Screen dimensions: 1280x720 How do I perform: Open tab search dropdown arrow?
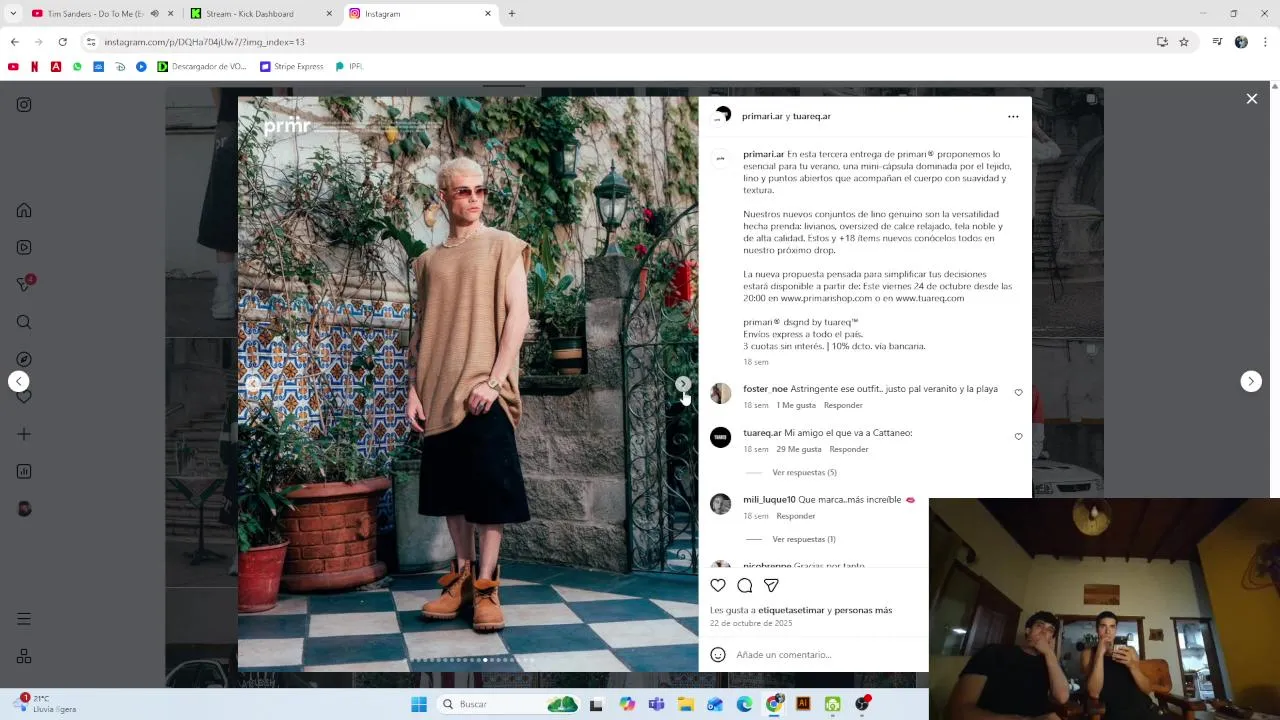point(12,14)
